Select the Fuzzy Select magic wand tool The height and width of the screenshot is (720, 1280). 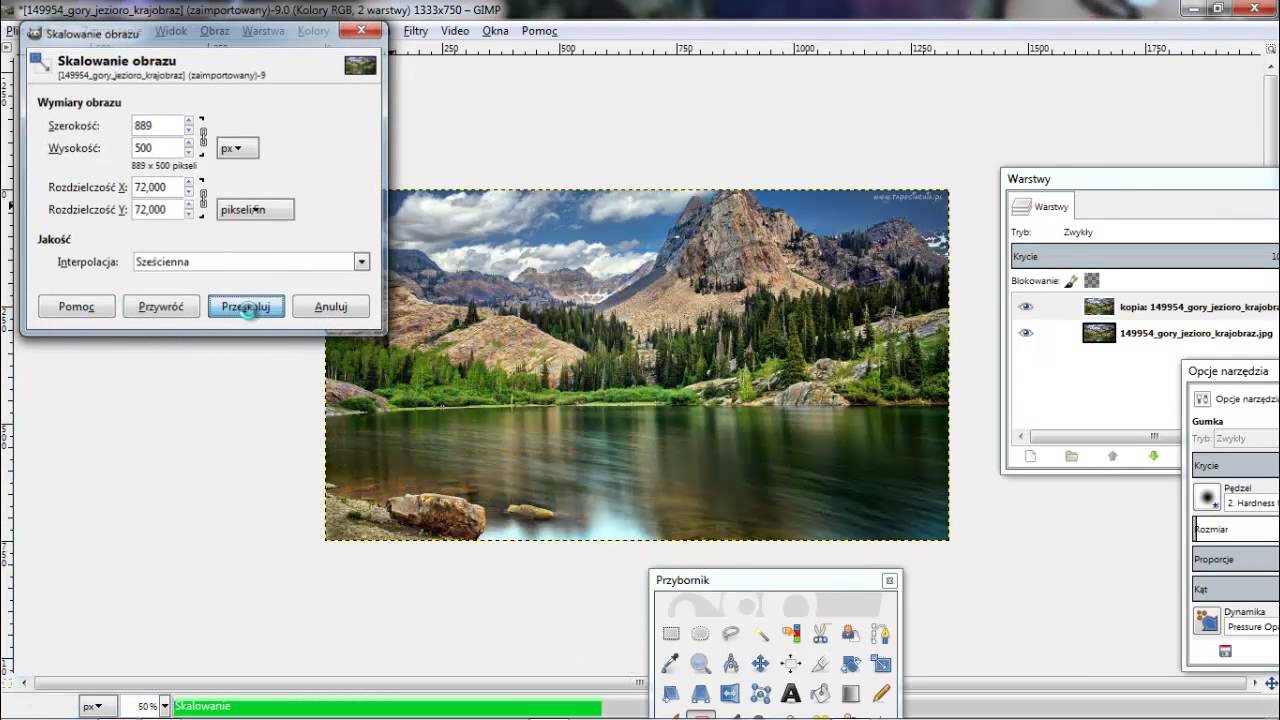(761, 633)
